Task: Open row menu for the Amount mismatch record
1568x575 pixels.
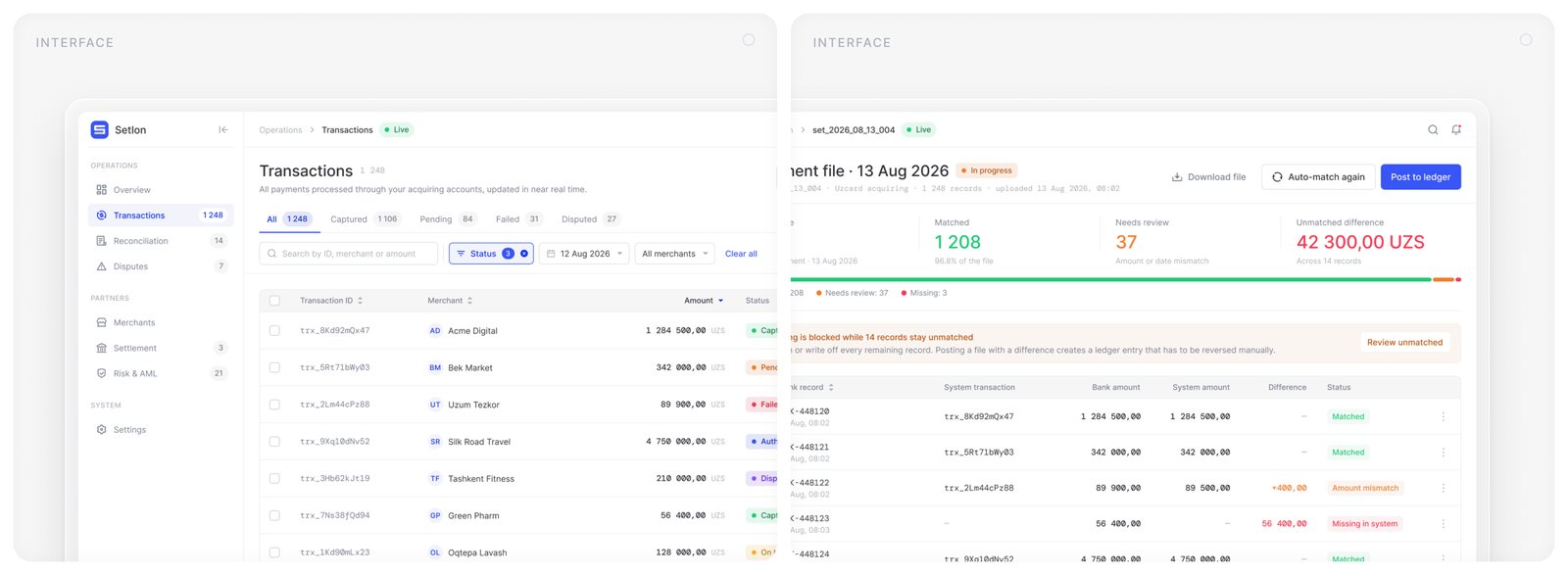Action: pos(1444,488)
